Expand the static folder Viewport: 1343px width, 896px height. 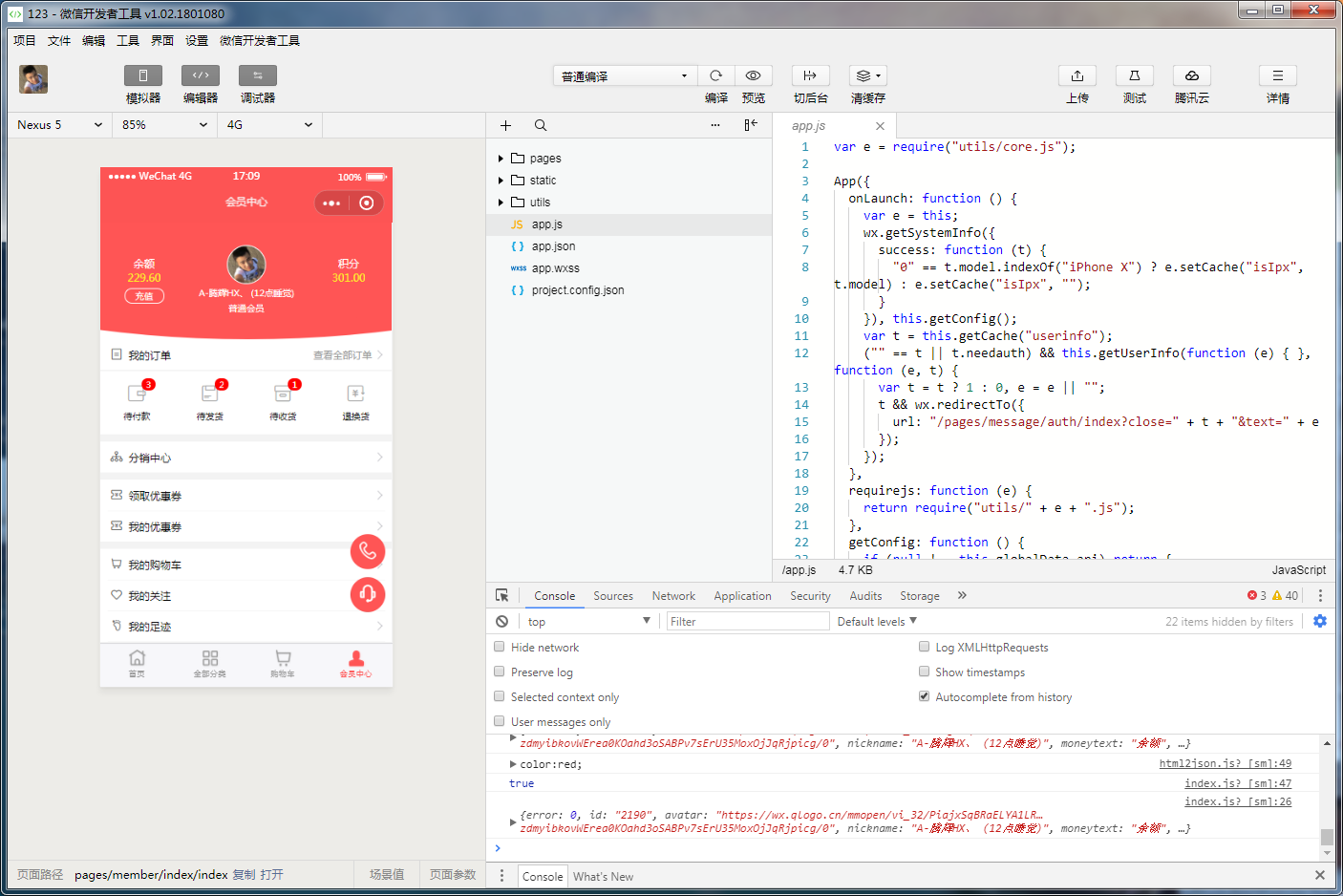click(x=501, y=181)
